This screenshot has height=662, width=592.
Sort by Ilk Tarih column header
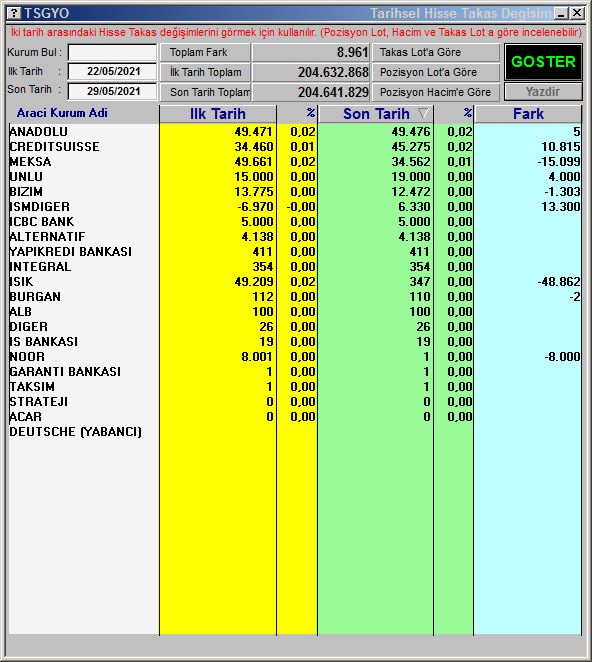218,114
